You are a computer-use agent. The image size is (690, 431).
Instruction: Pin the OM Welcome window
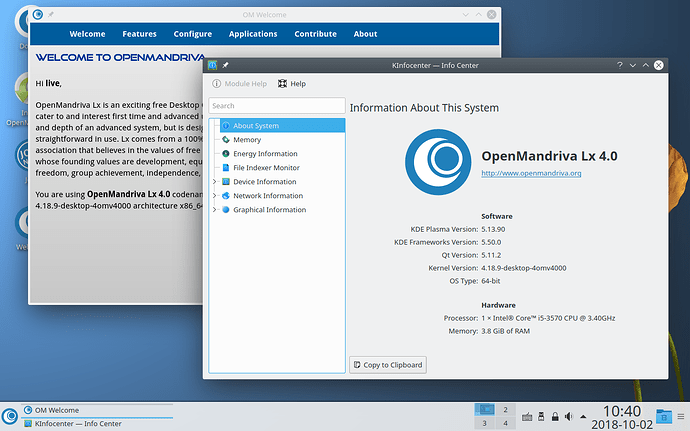pyautogui.click(x=51, y=15)
